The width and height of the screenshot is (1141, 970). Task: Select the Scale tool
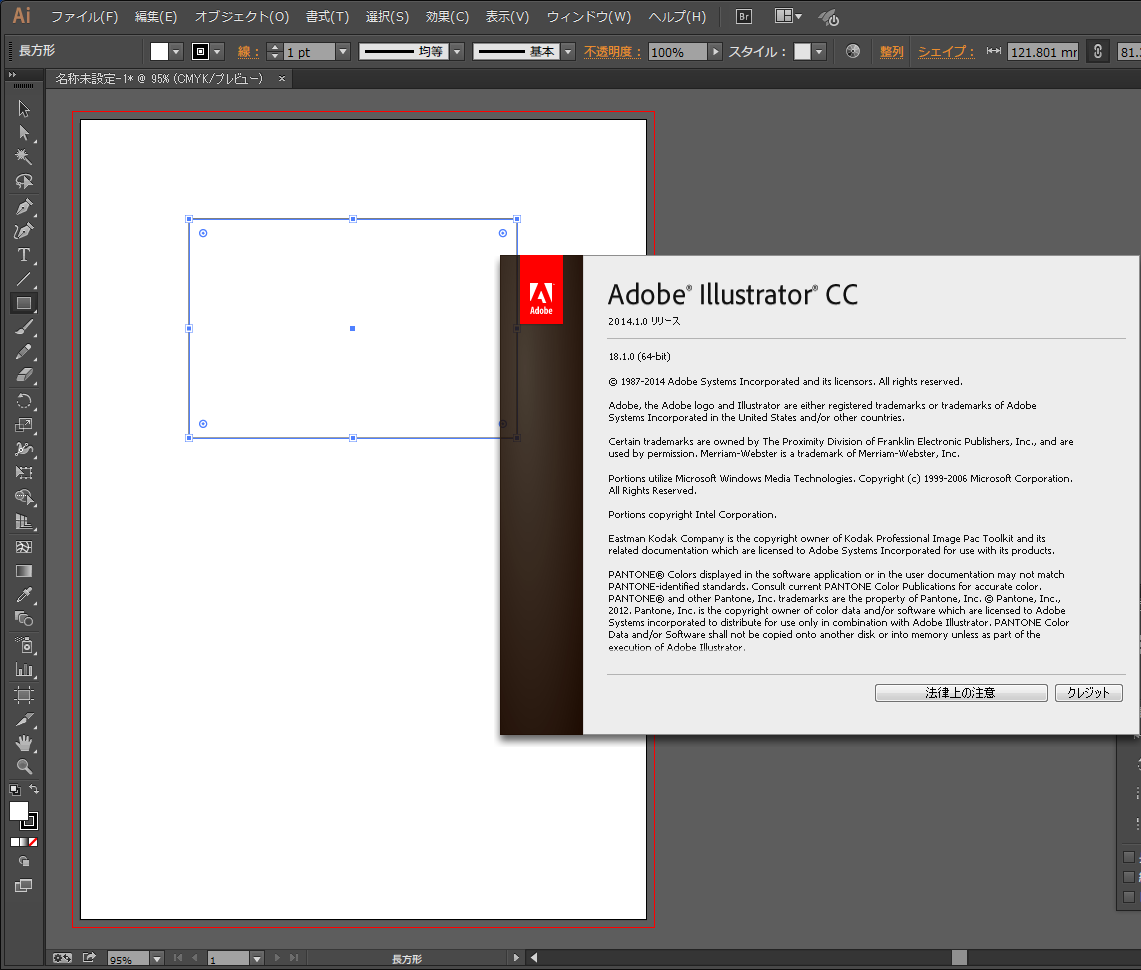(23, 425)
